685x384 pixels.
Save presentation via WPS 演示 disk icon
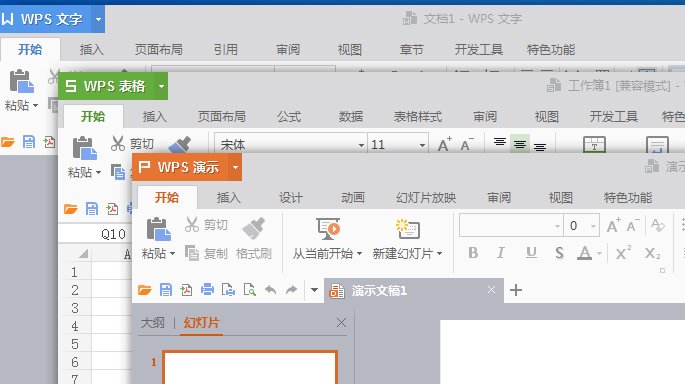[x=166, y=290]
